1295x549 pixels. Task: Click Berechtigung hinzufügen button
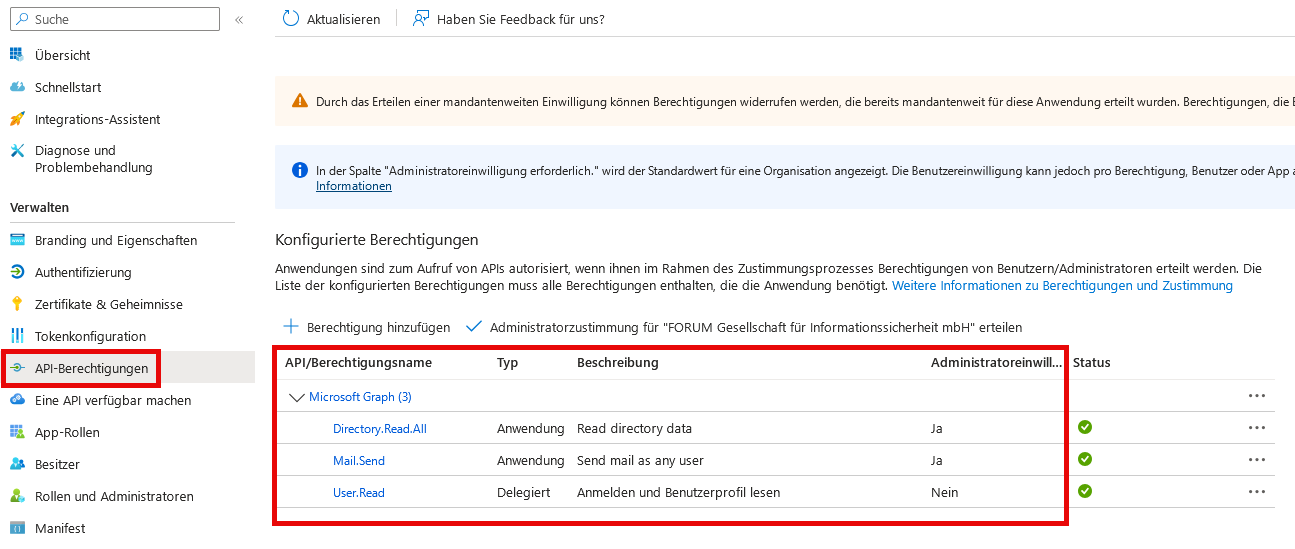point(367,327)
